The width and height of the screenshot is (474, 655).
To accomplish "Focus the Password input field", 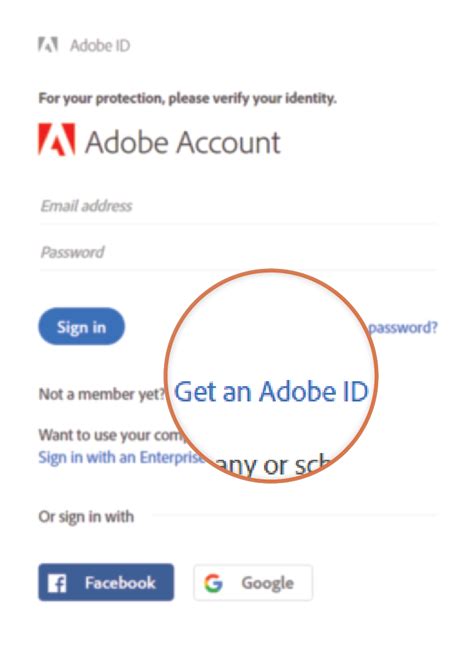I will click(x=238, y=252).
